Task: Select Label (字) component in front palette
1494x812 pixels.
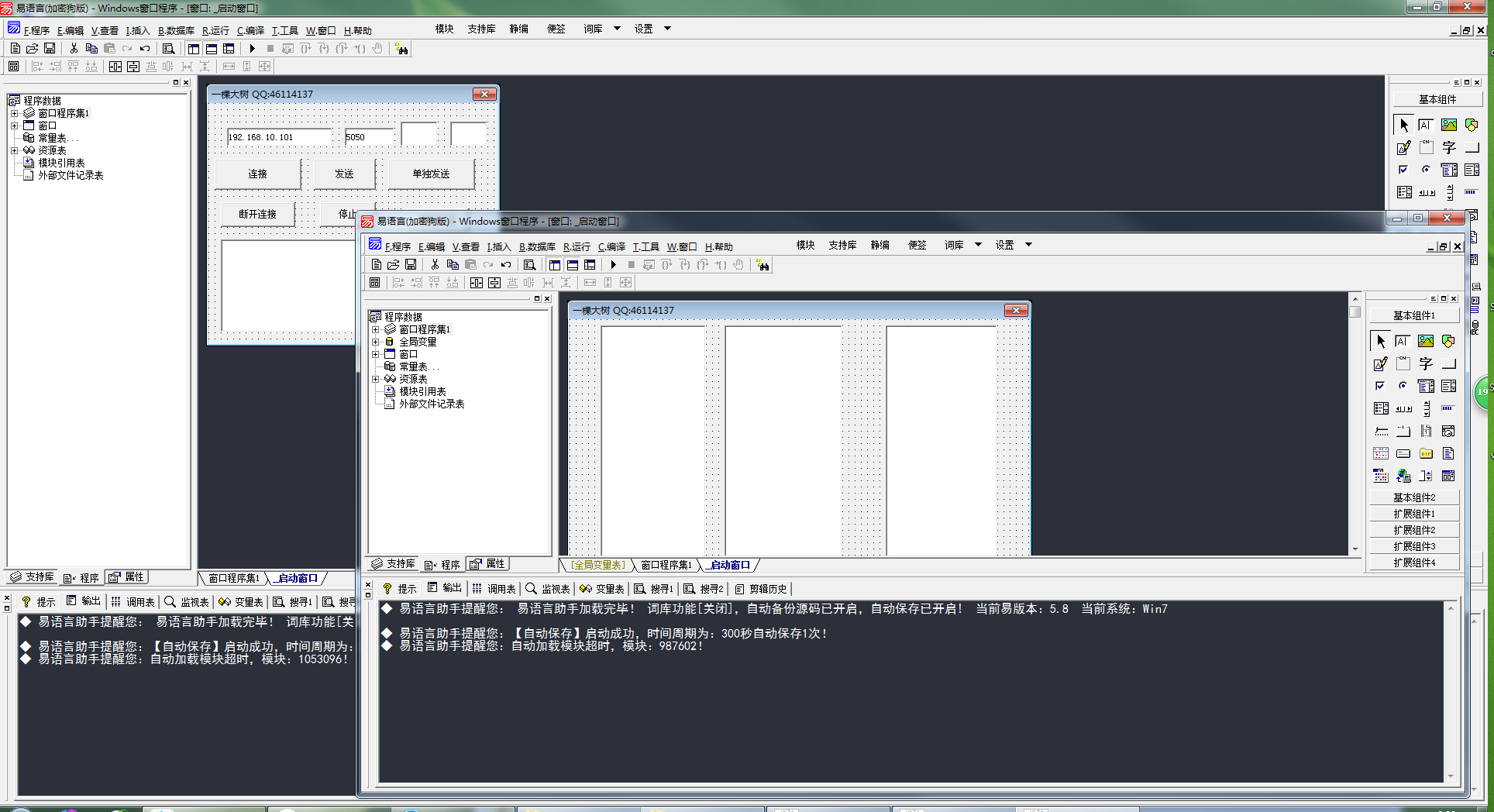Action: tap(1426, 363)
